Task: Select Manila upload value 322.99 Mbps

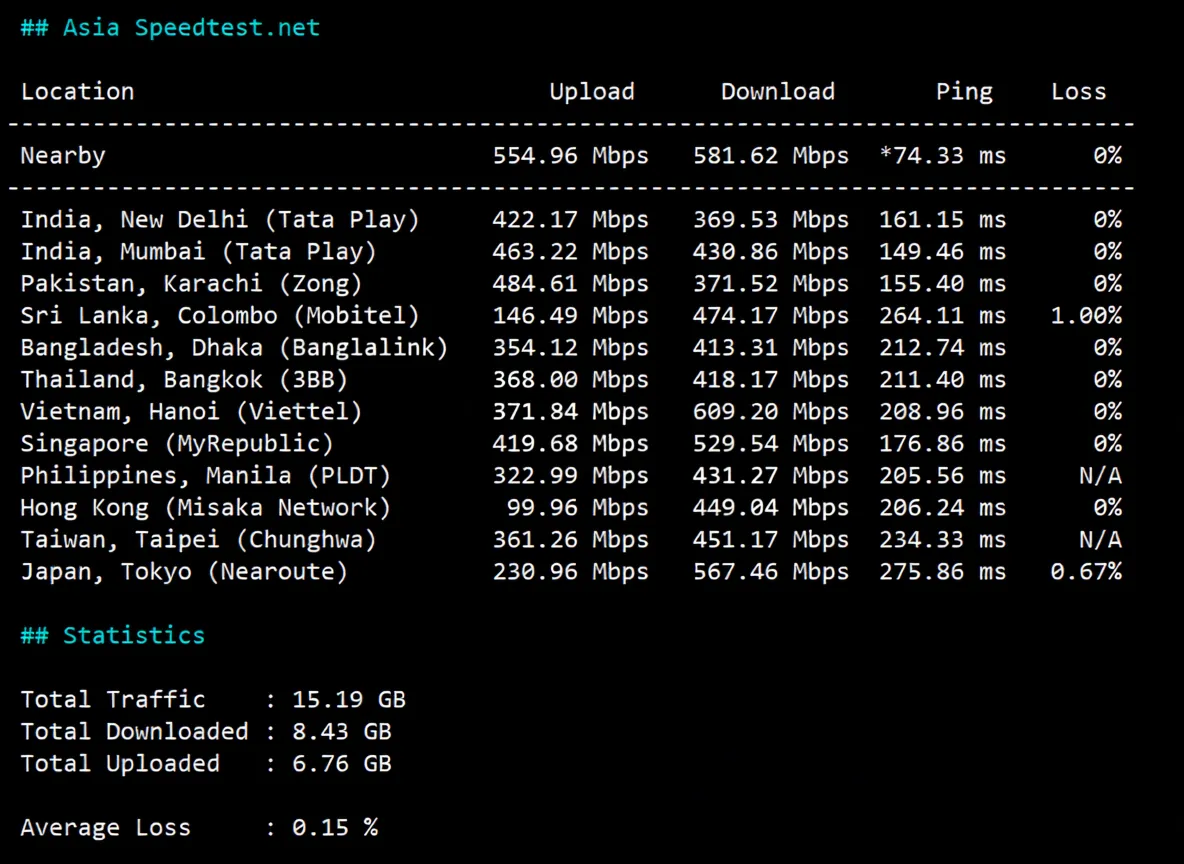Action: click(x=570, y=476)
